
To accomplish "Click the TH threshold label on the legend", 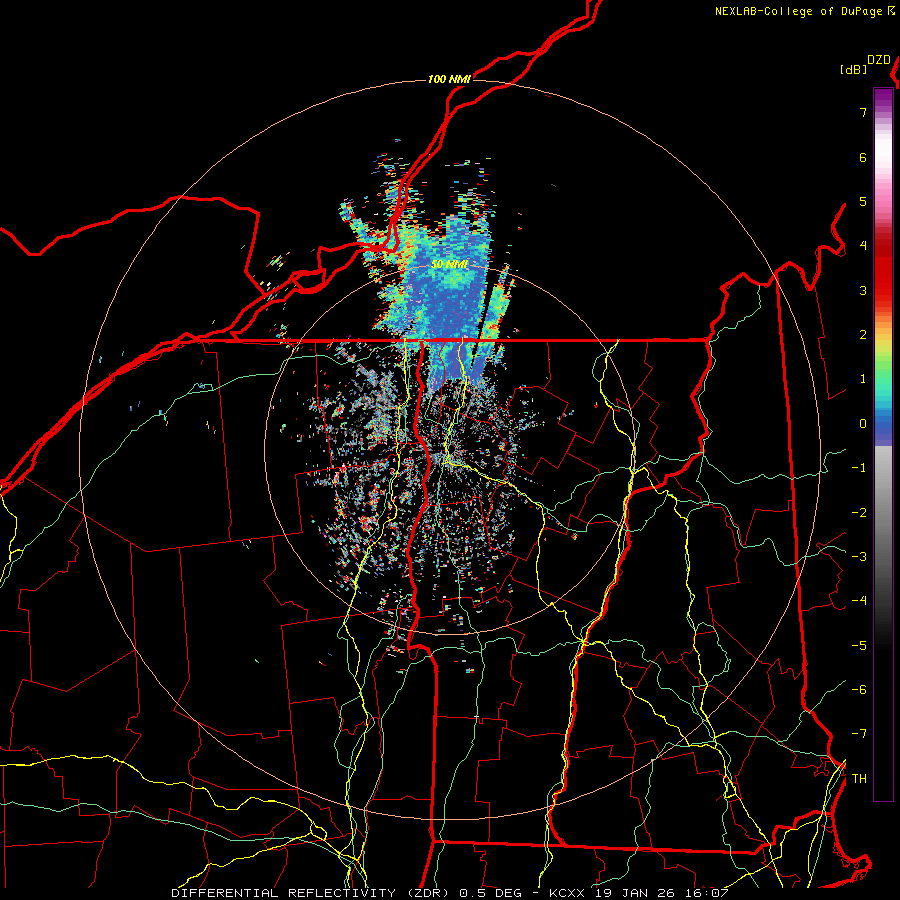I will tap(859, 778).
